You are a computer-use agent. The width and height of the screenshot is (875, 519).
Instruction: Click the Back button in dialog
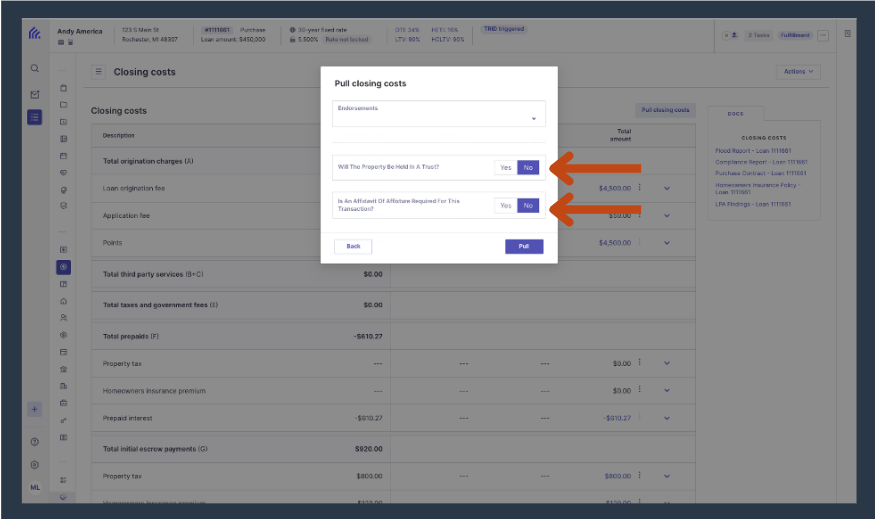[353, 246]
